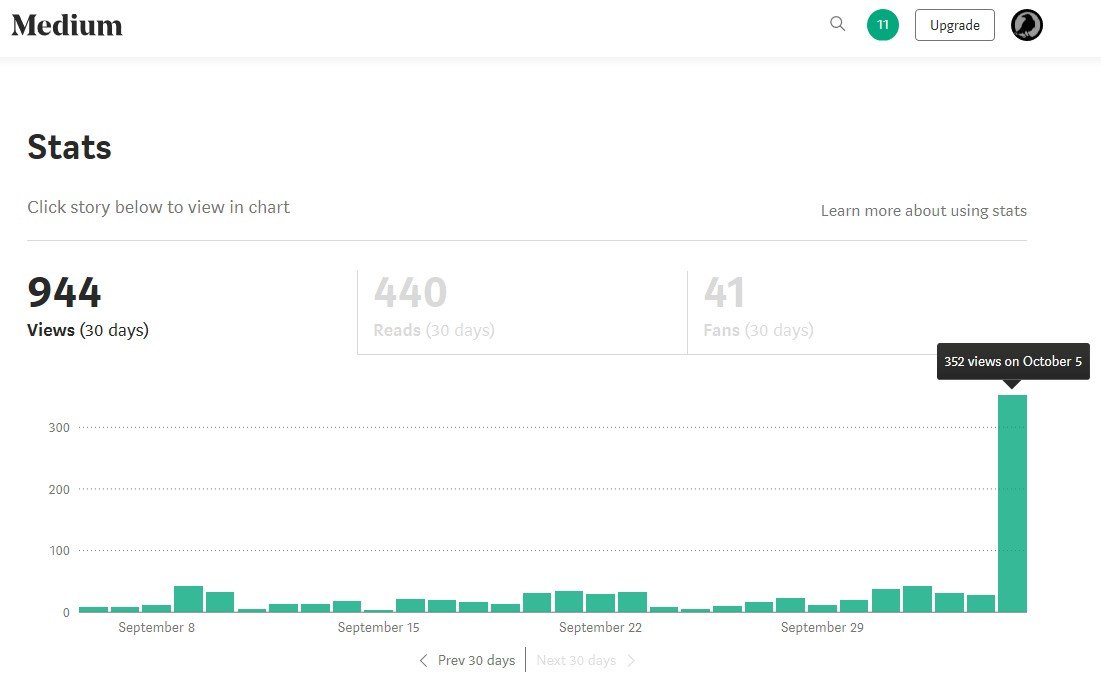Select the bar above the September 8 label
The width and height of the screenshot is (1101, 677).
pos(156,607)
